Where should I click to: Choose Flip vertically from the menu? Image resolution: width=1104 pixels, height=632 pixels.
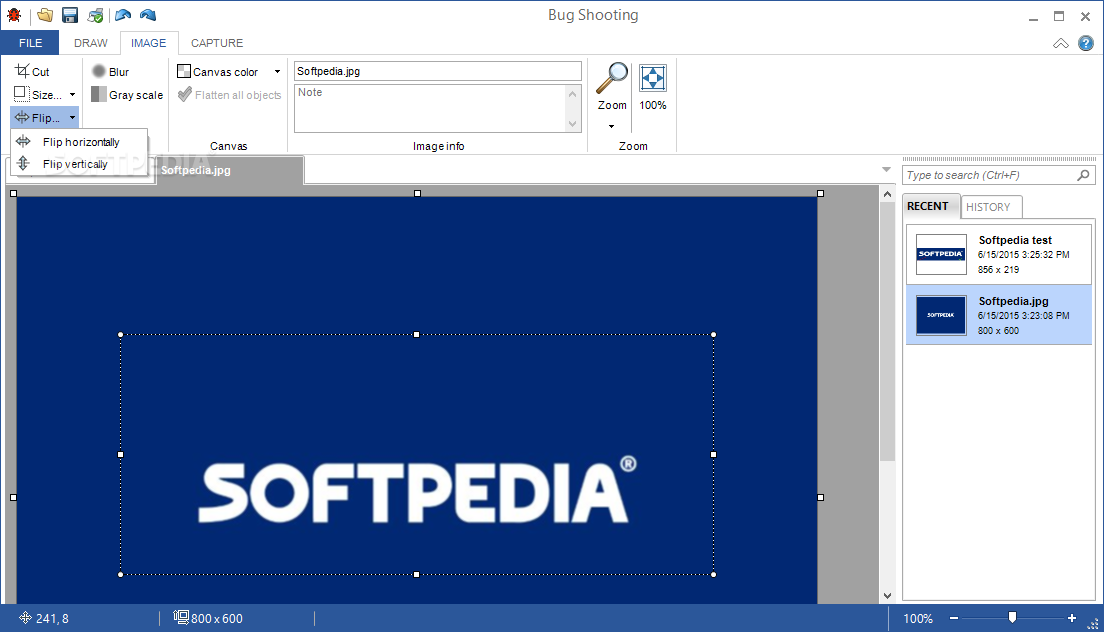79,164
